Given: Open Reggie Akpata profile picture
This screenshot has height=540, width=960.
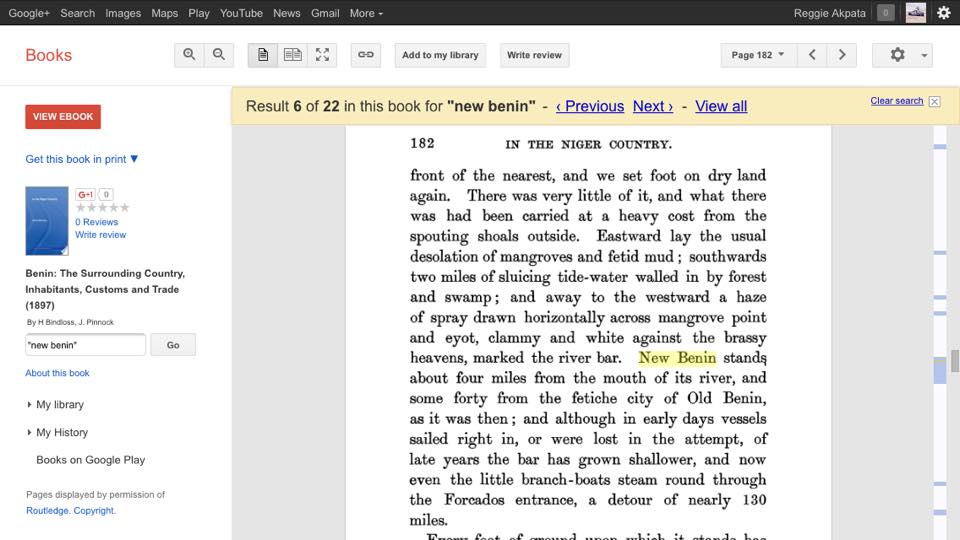Looking at the screenshot, I should click(x=915, y=13).
